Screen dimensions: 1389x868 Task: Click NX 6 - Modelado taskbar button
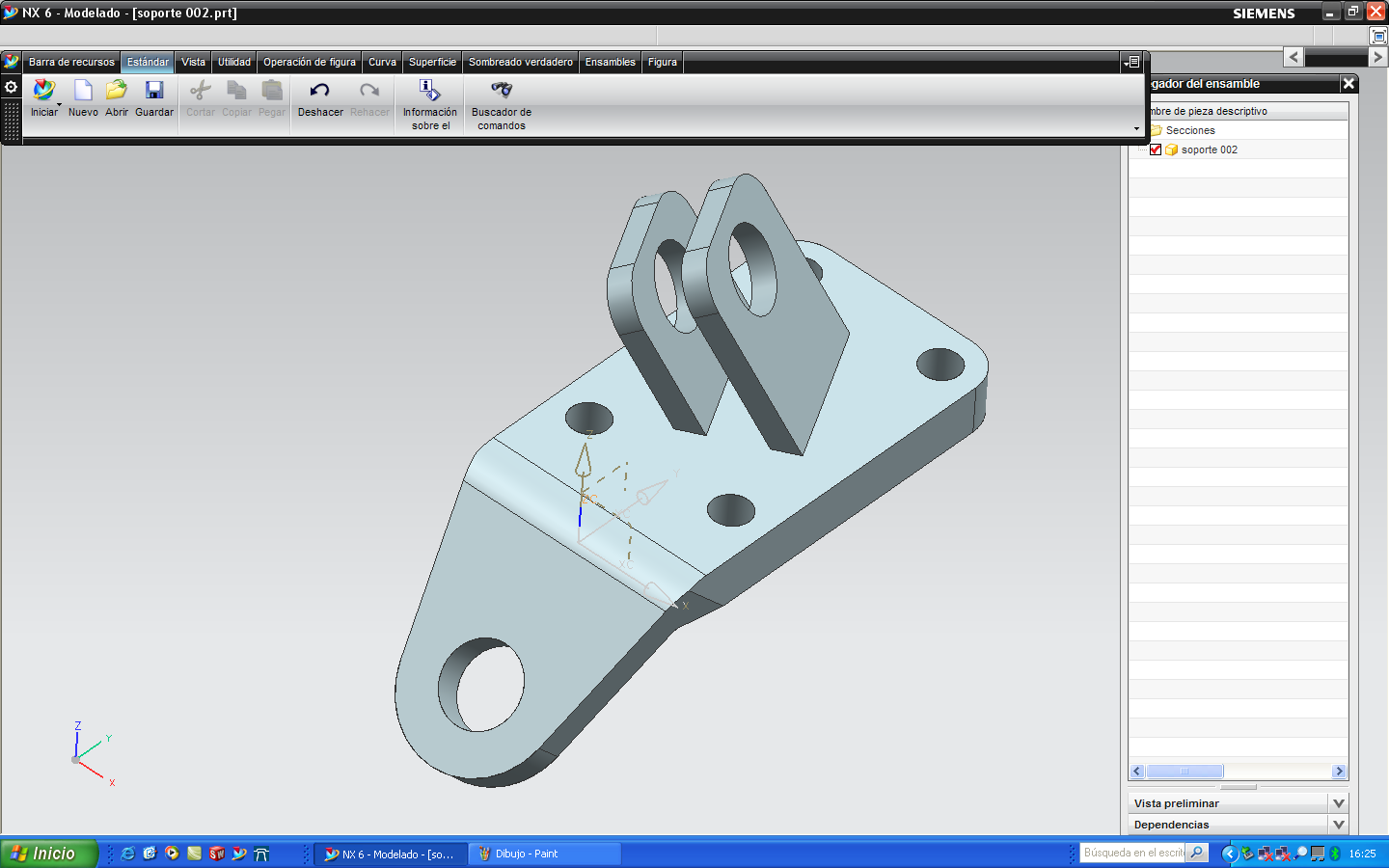391,854
